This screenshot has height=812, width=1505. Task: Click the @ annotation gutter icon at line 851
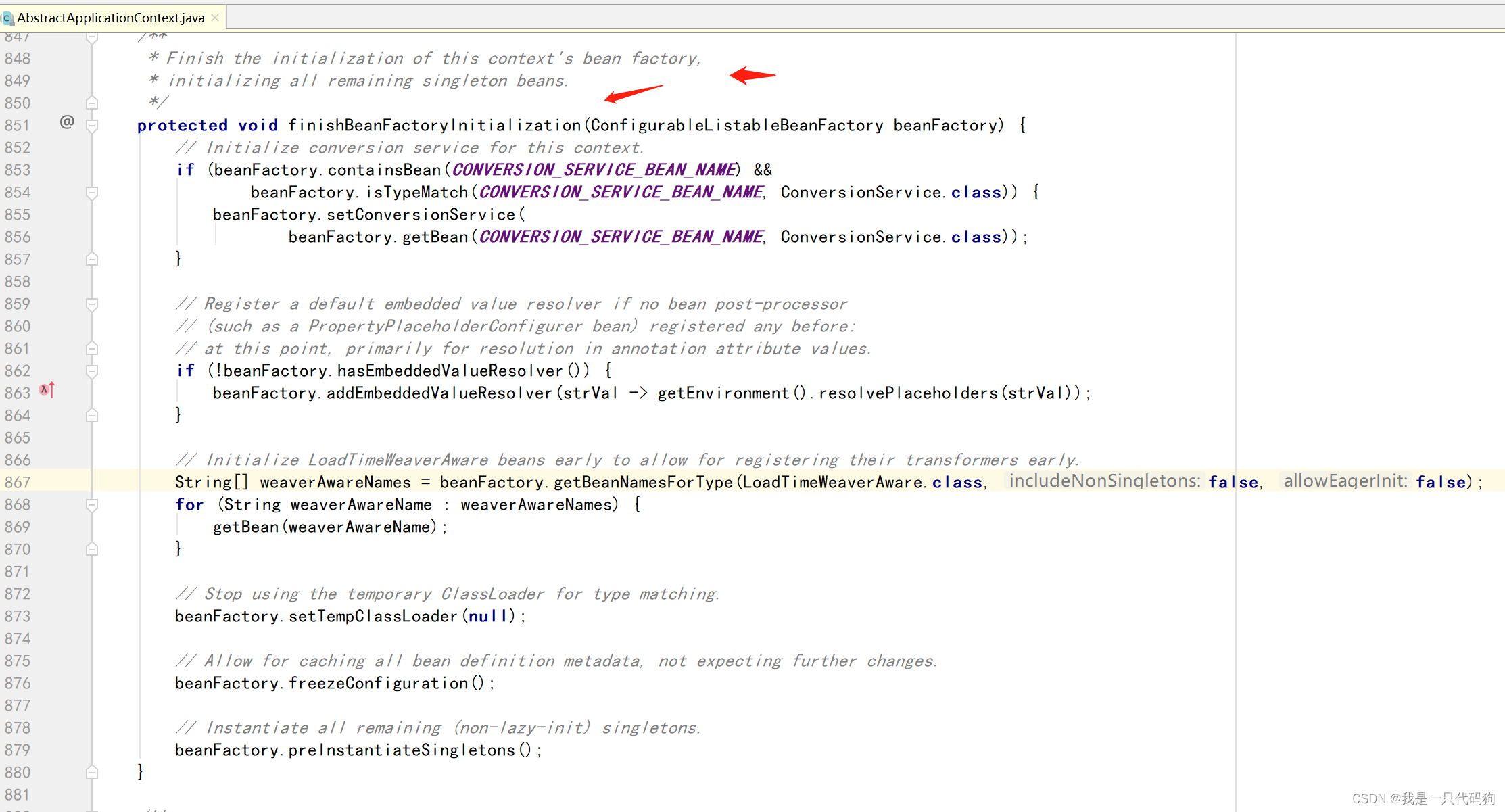point(66,122)
